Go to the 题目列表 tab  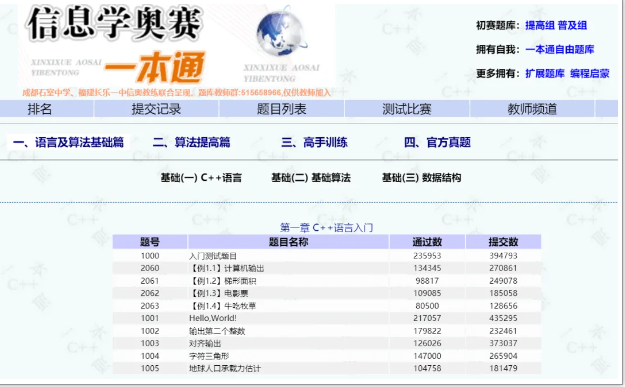click(281, 109)
